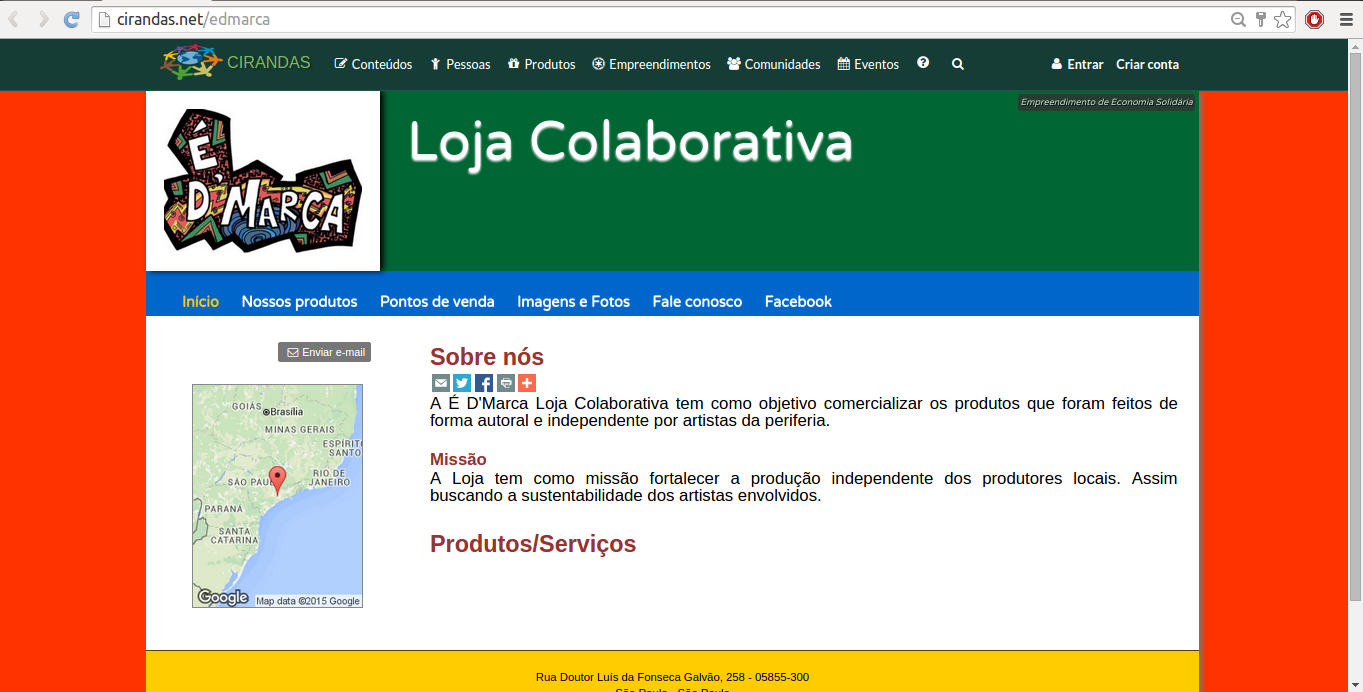
Task: Click Entrar to log in
Action: 1077,64
